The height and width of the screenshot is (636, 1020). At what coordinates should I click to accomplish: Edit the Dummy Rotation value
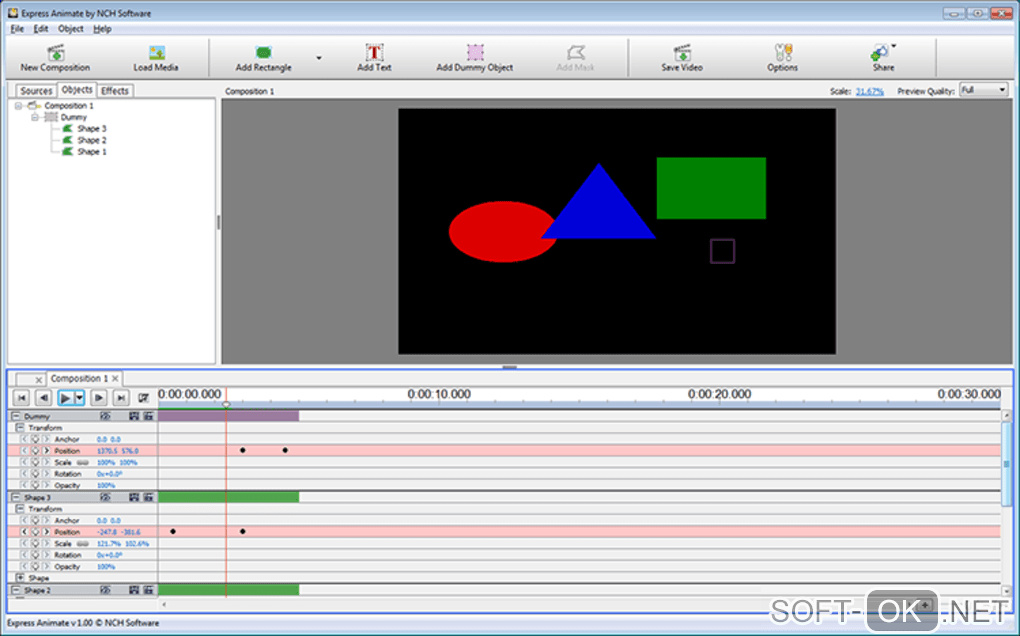[109, 474]
